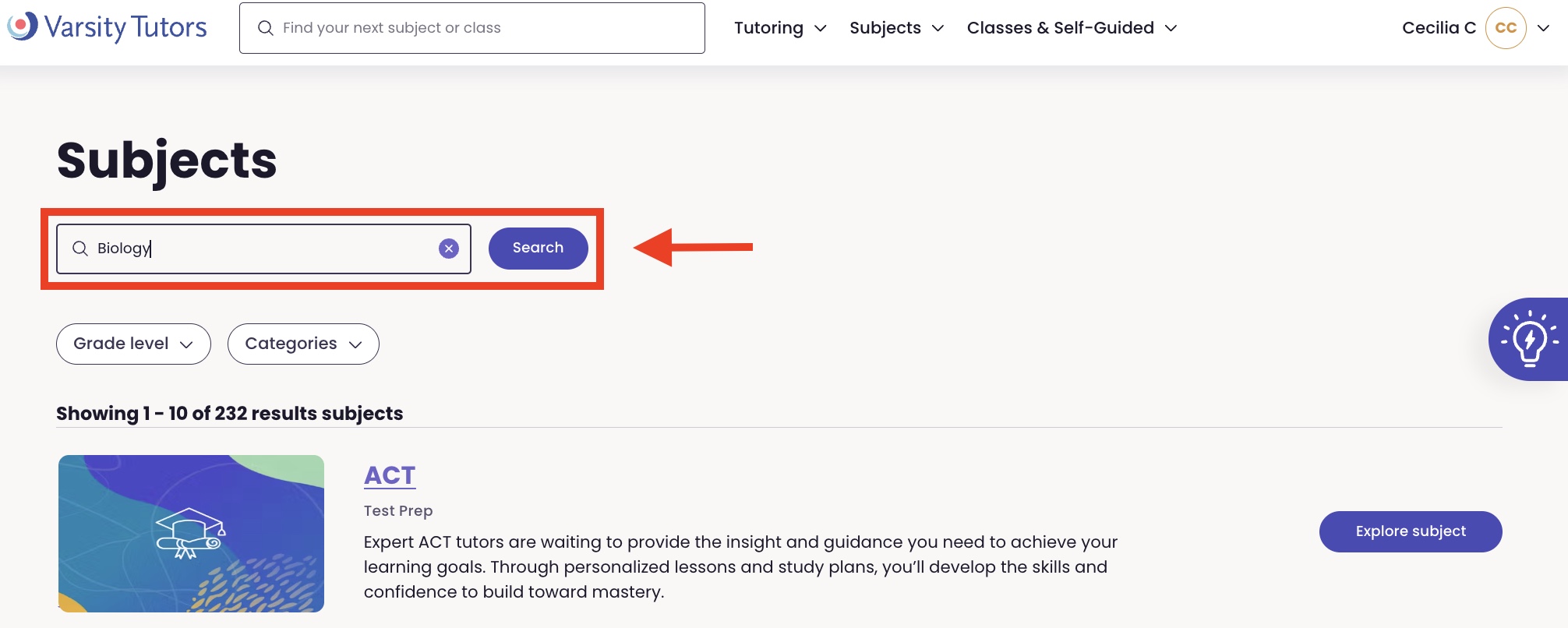1568x628 pixels.
Task: Open the lightbulb help widget
Action: 1529,339
